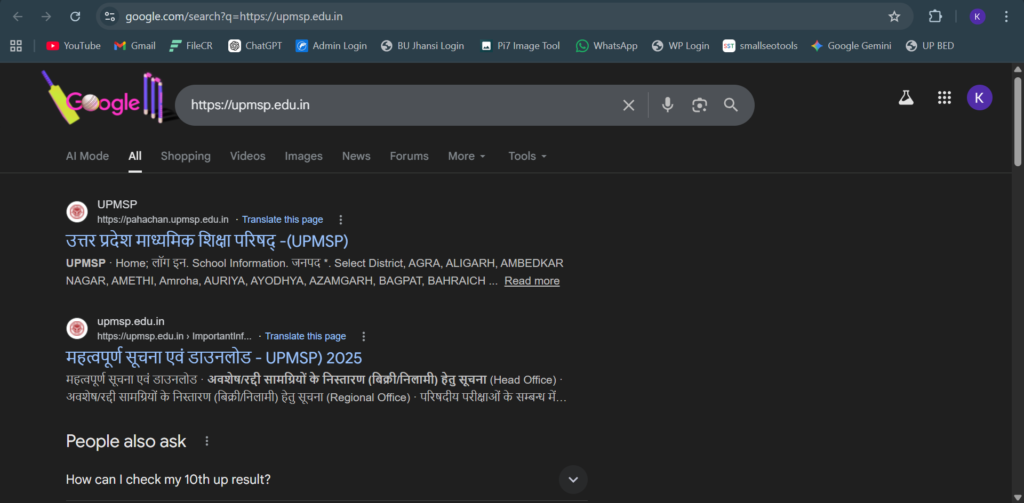Clear the search box with the X icon
Viewport: 1024px width, 503px height.
coord(628,105)
